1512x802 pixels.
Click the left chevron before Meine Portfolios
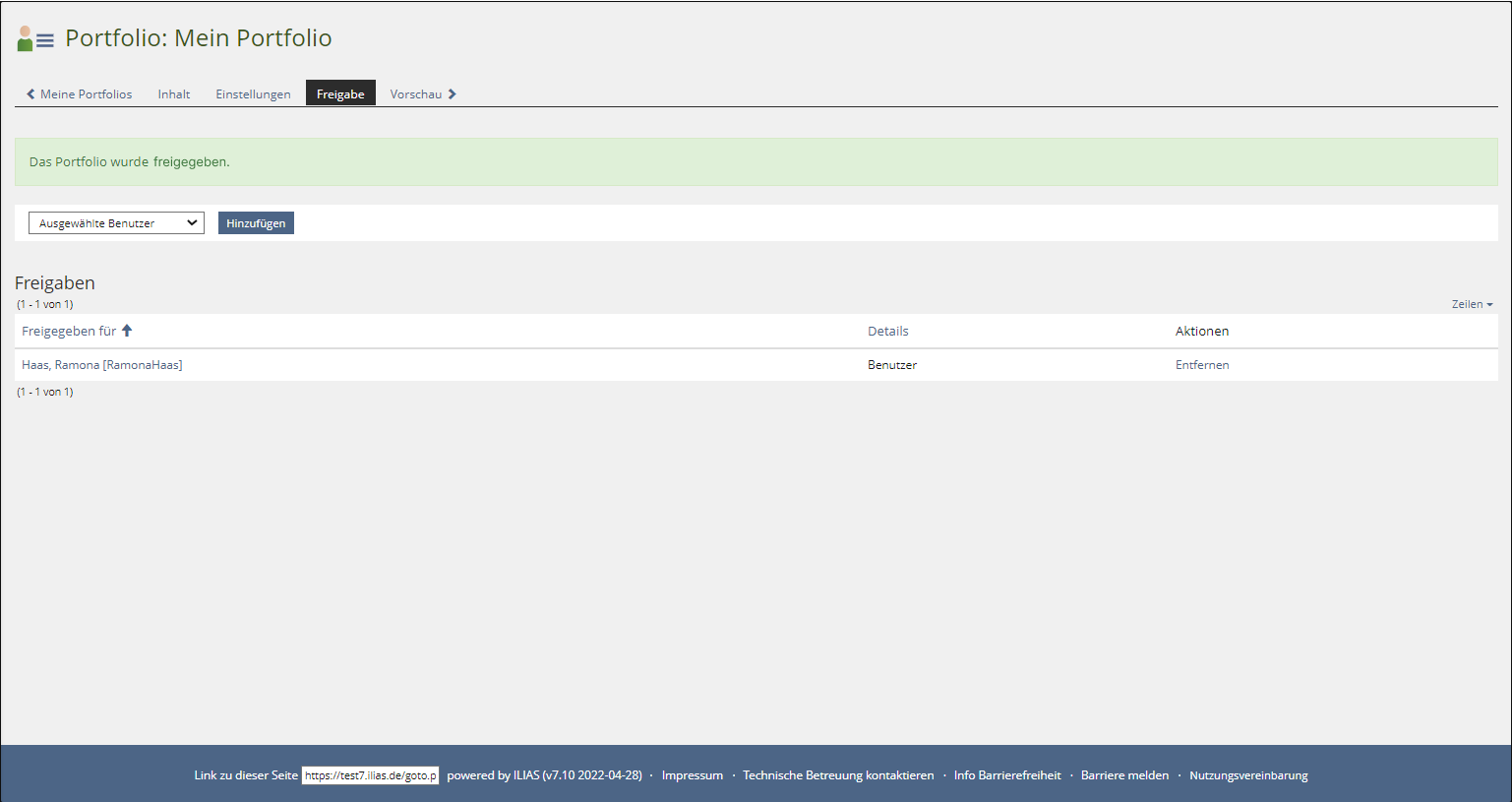point(30,94)
